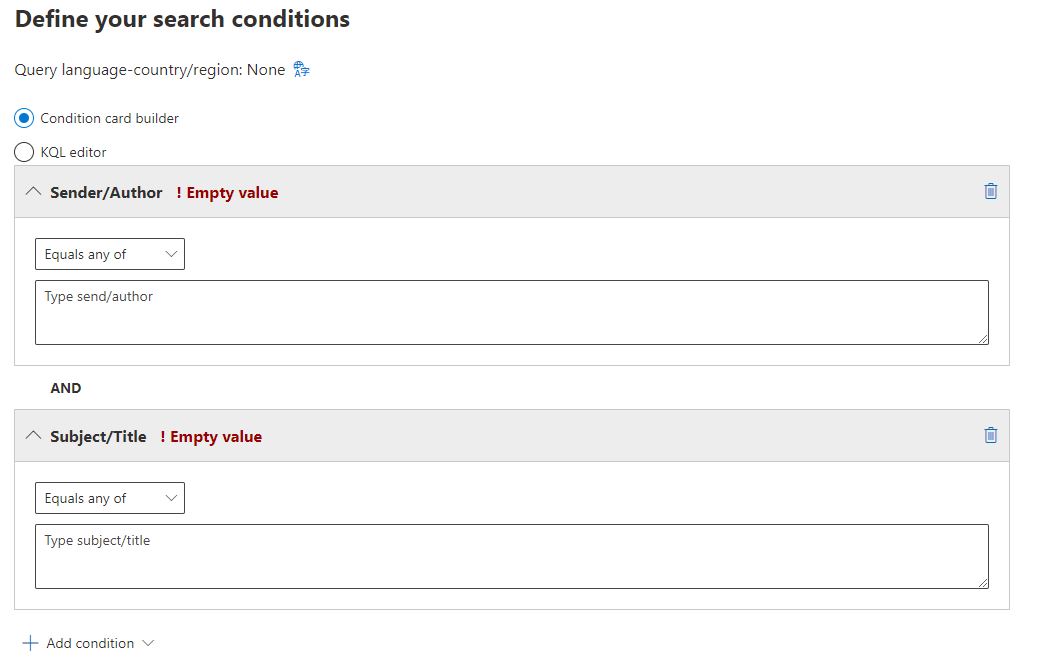
Task: Click the Condition card builder label text
Action: (x=109, y=118)
